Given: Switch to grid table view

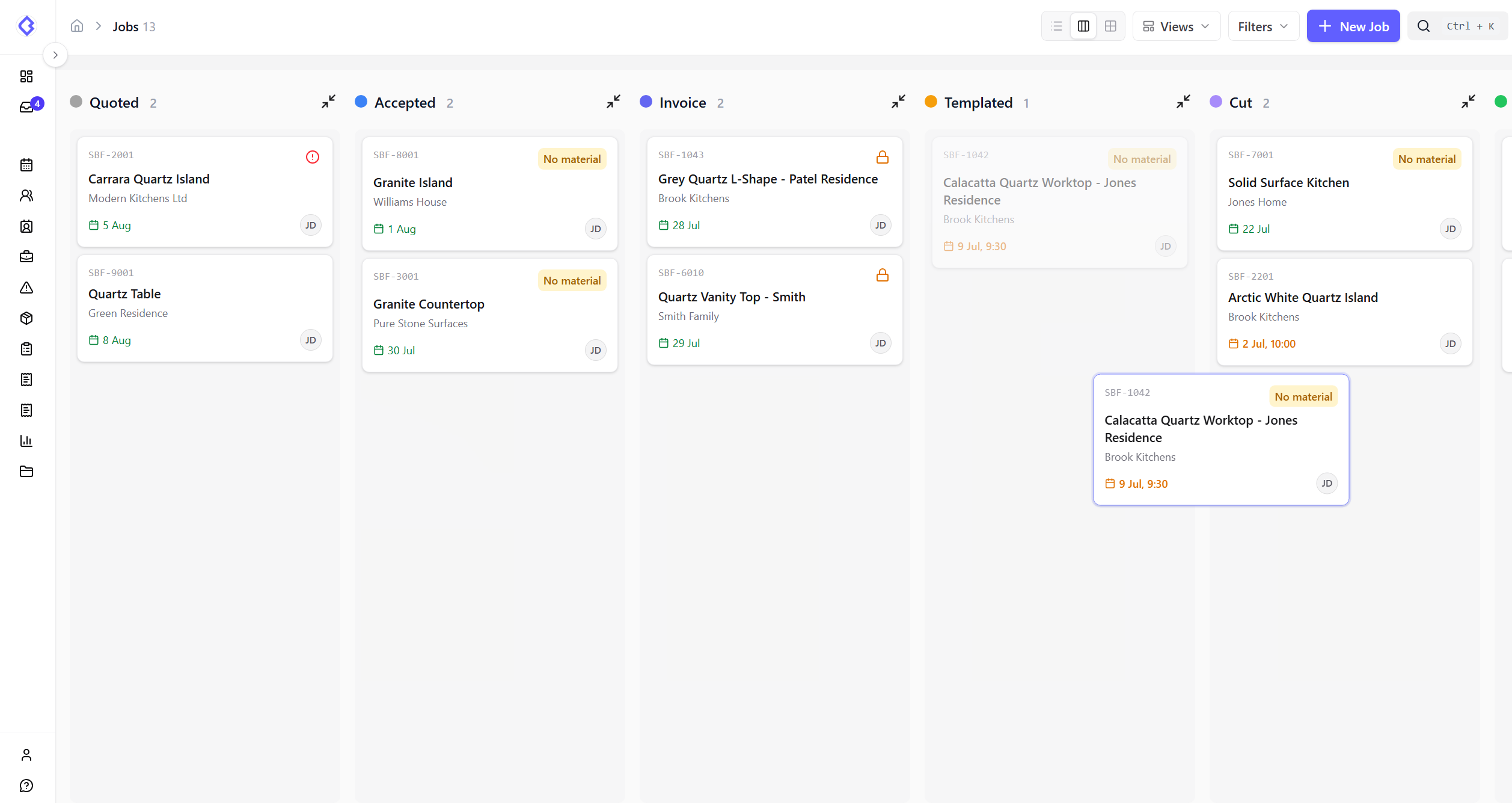Looking at the screenshot, I should pyautogui.click(x=1110, y=26).
